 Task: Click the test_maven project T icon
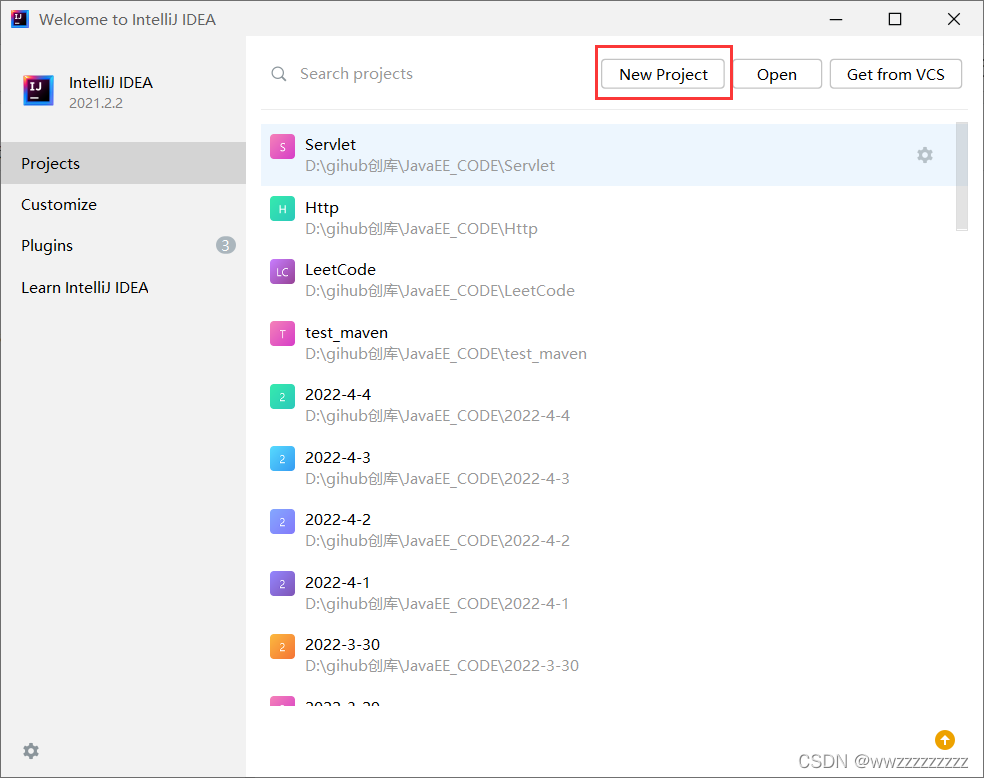(282, 334)
